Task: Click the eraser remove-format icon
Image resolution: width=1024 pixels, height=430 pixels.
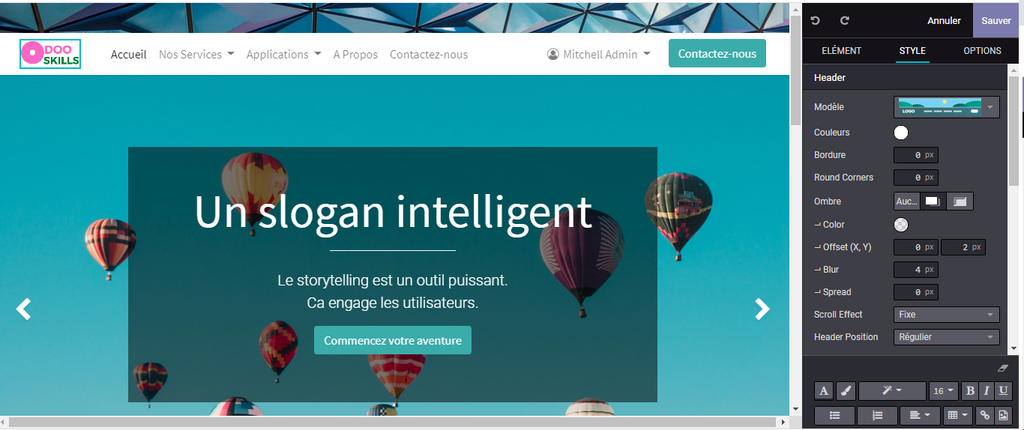Action: pos(1004,369)
